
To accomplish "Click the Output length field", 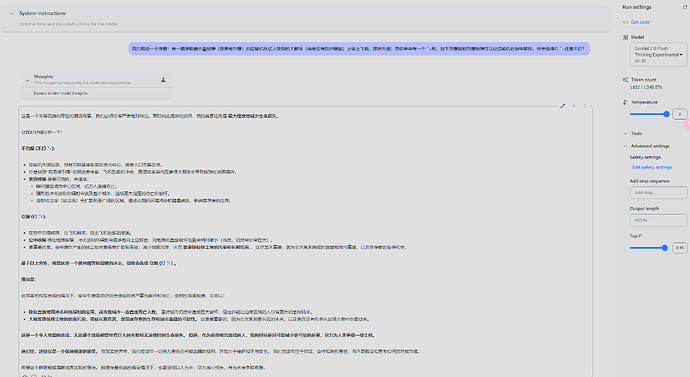I will coord(658,220).
